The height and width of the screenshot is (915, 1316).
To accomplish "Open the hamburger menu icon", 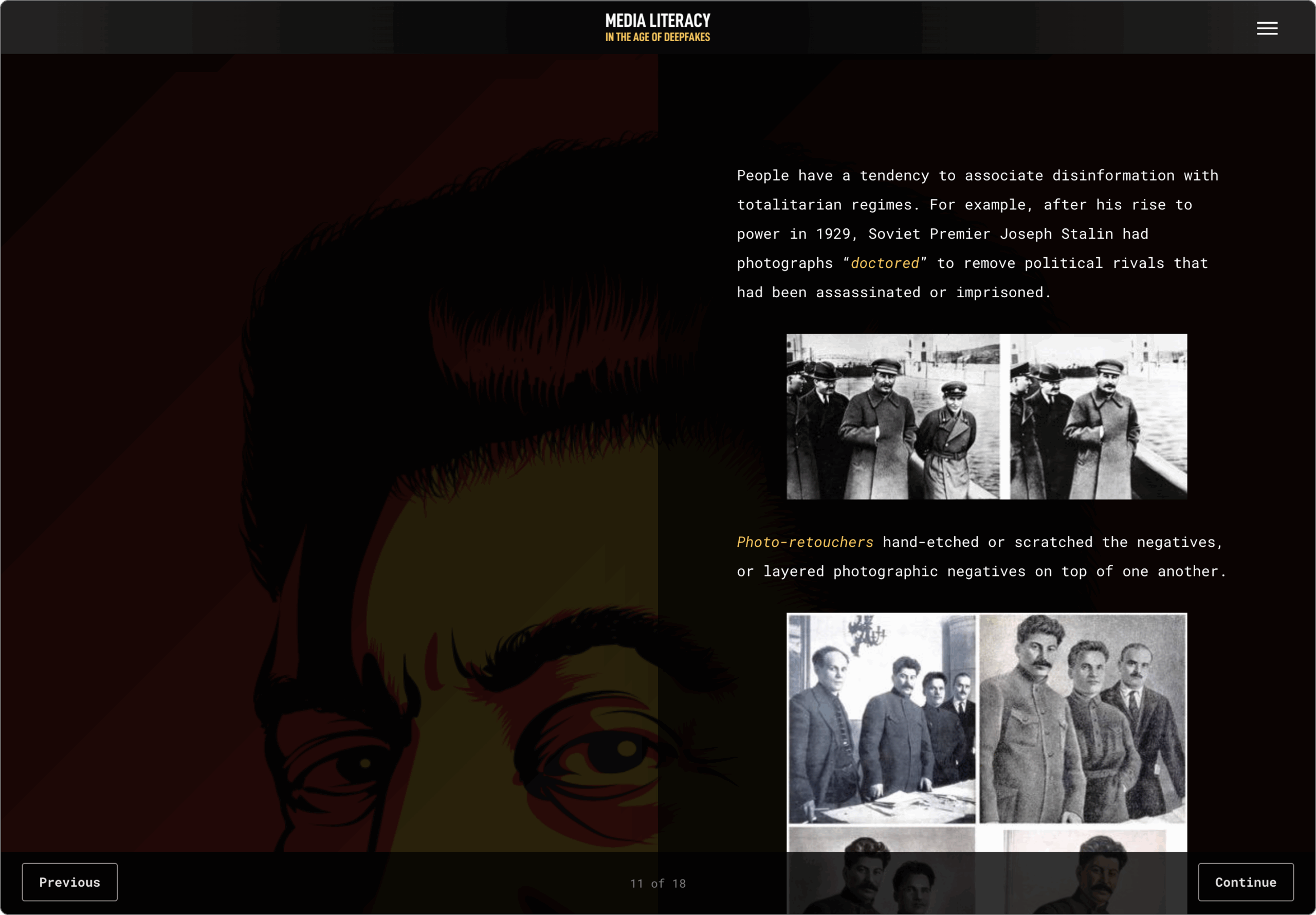I will (x=1267, y=28).
